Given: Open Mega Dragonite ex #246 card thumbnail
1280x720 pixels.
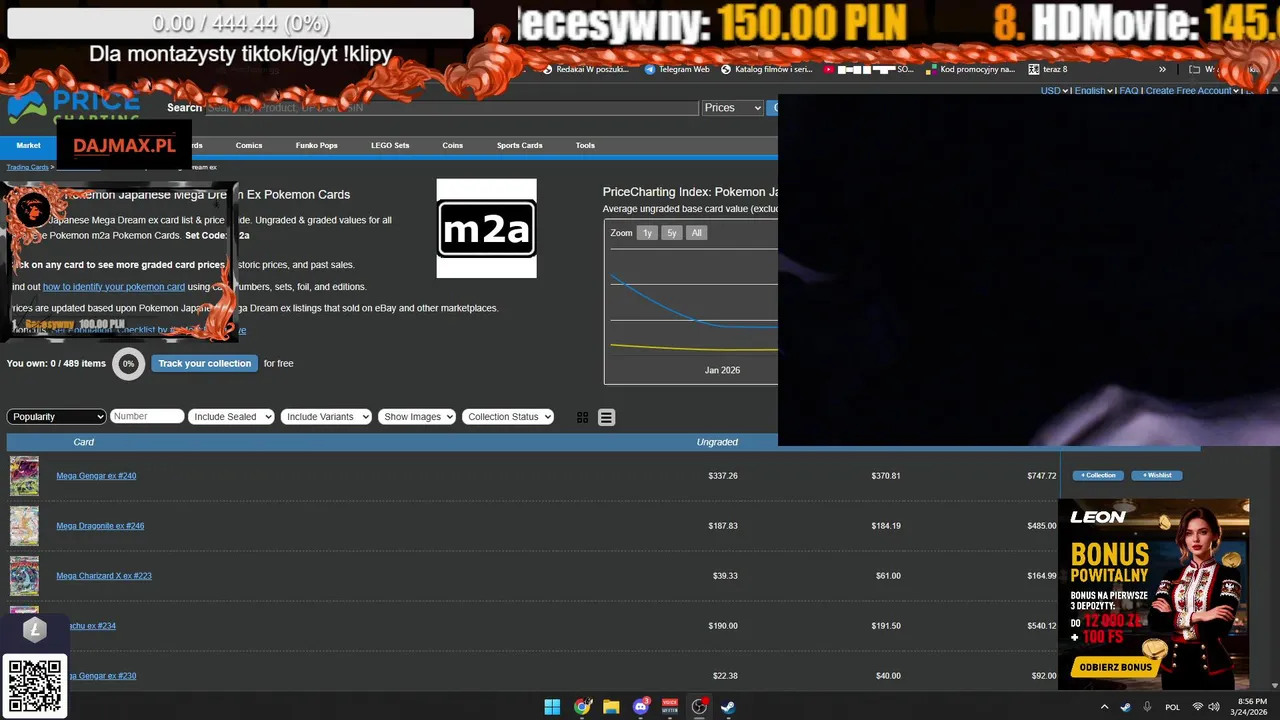Looking at the screenshot, I should (24, 526).
